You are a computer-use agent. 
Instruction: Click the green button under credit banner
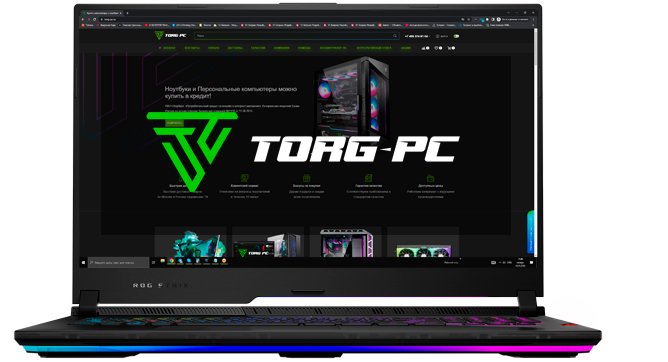(x=174, y=123)
